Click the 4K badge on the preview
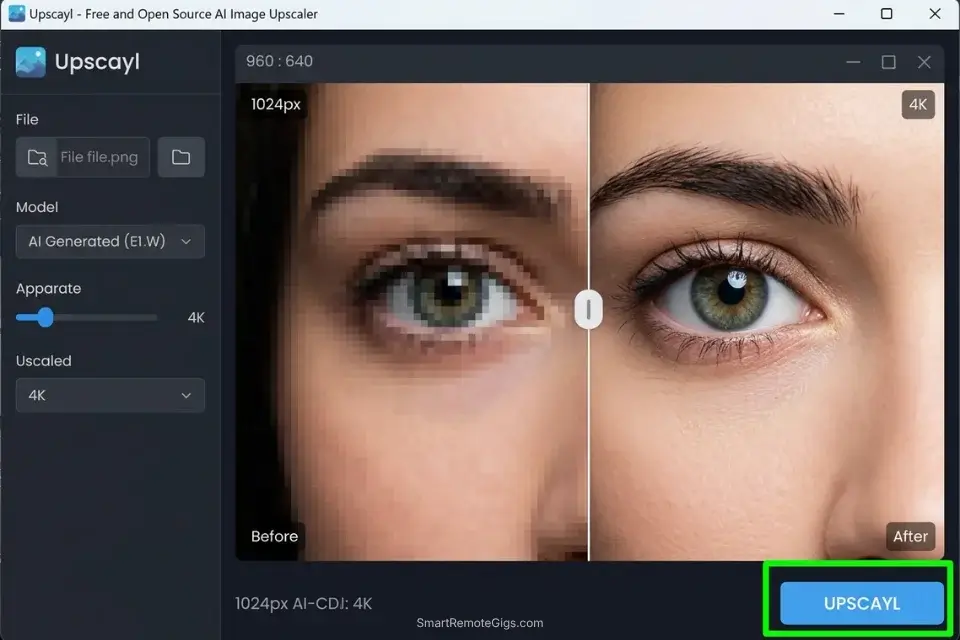 tap(918, 105)
